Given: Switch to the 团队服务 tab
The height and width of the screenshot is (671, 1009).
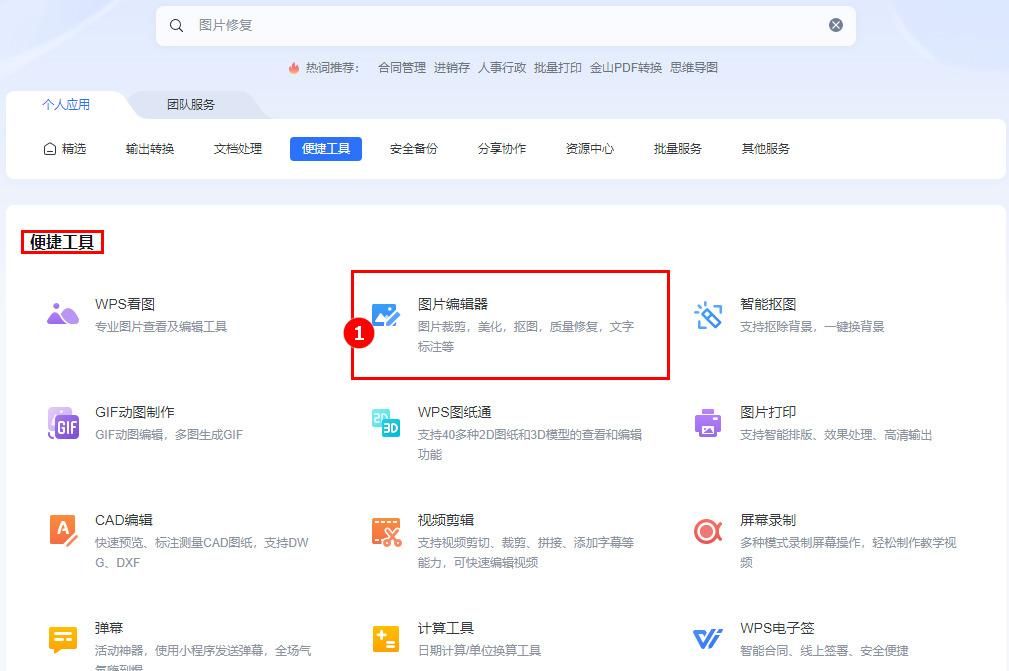Looking at the screenshot, I should [x=190, y=104].
